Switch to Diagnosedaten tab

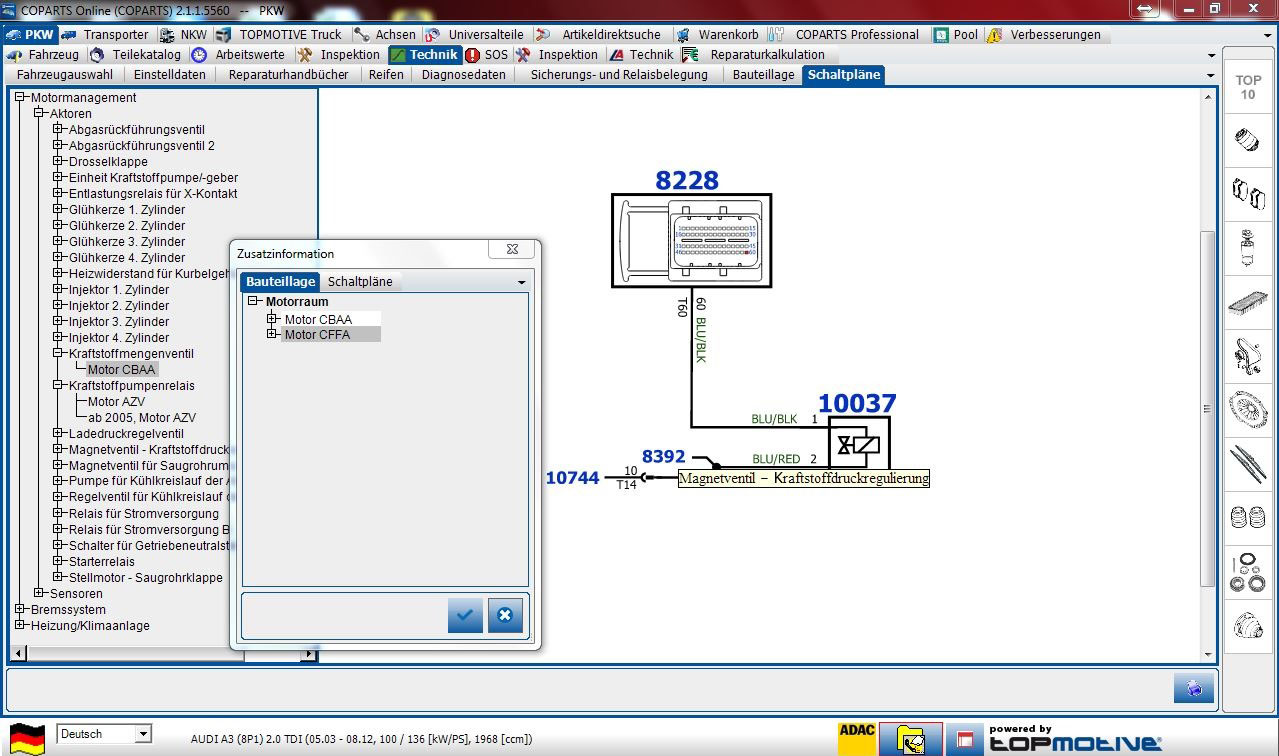point(463,75)
